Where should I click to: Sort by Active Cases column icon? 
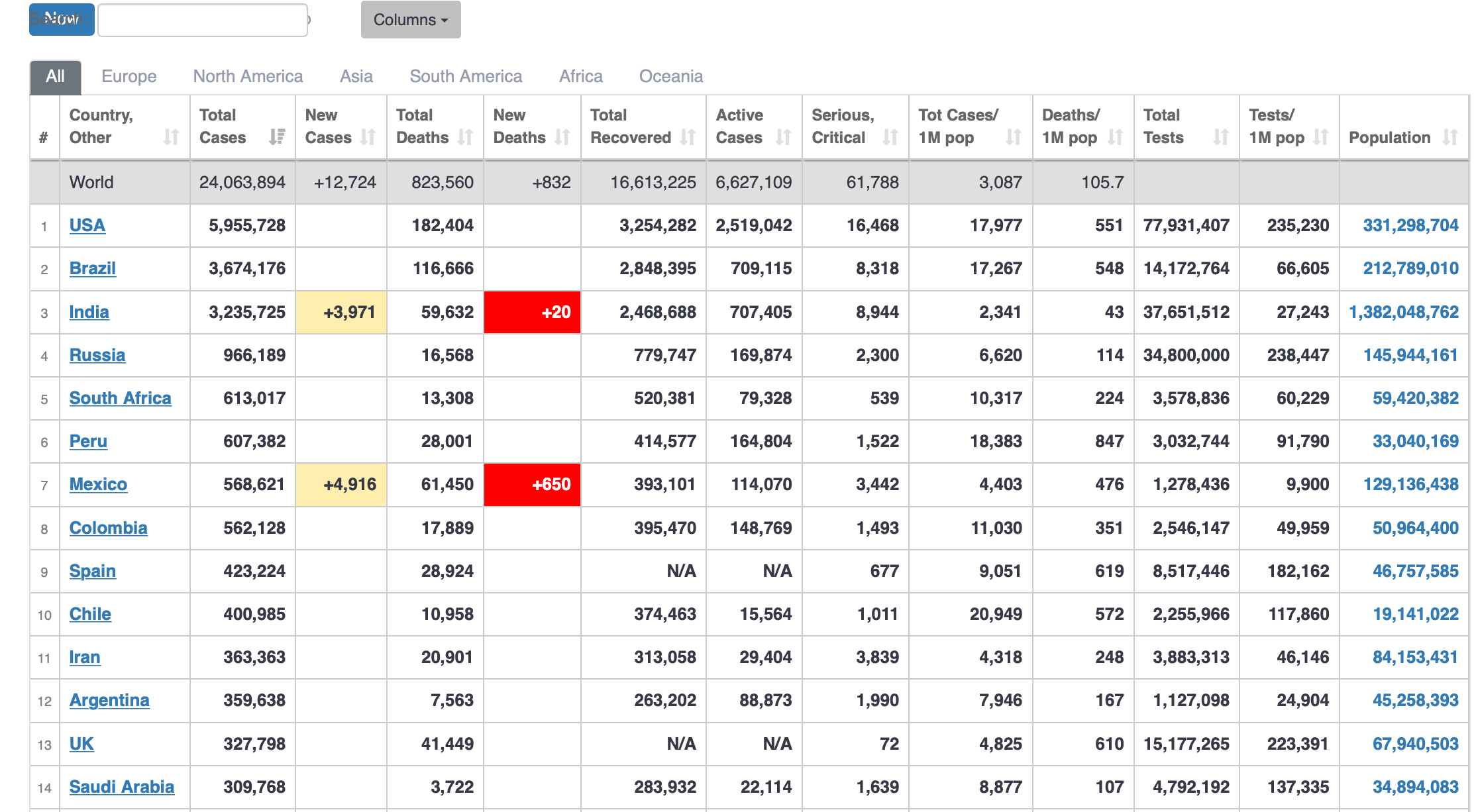click(784, 136)
